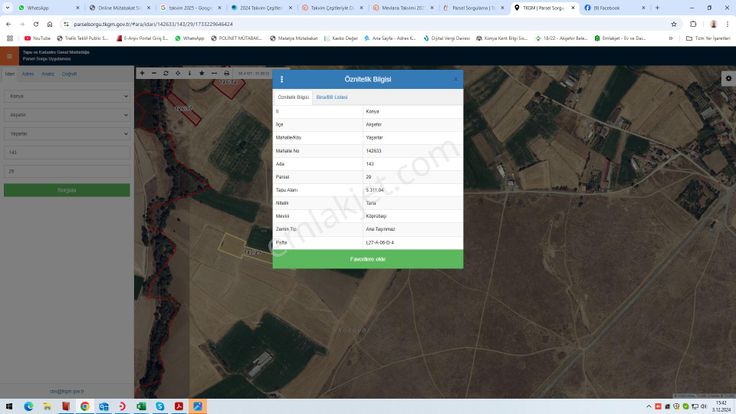Expand the Akşehir district dropdown
736x414 pixels.
[x=67, y=115]
